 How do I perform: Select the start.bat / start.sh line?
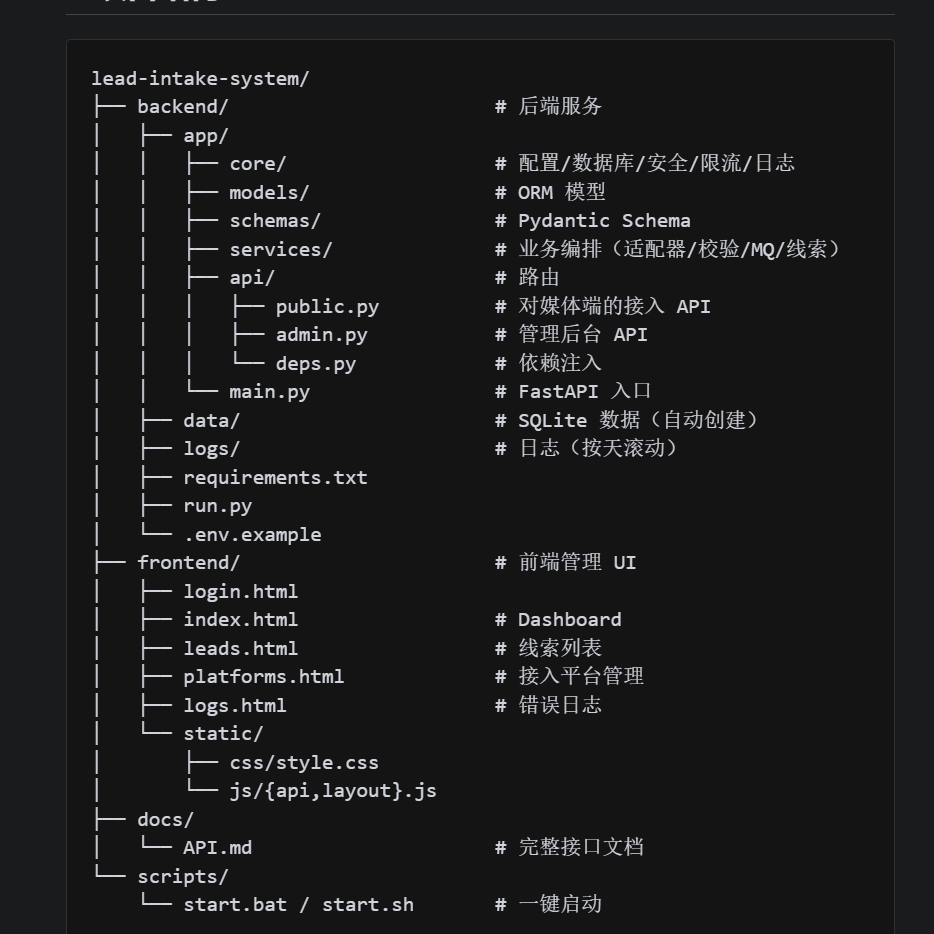point(298,905)
